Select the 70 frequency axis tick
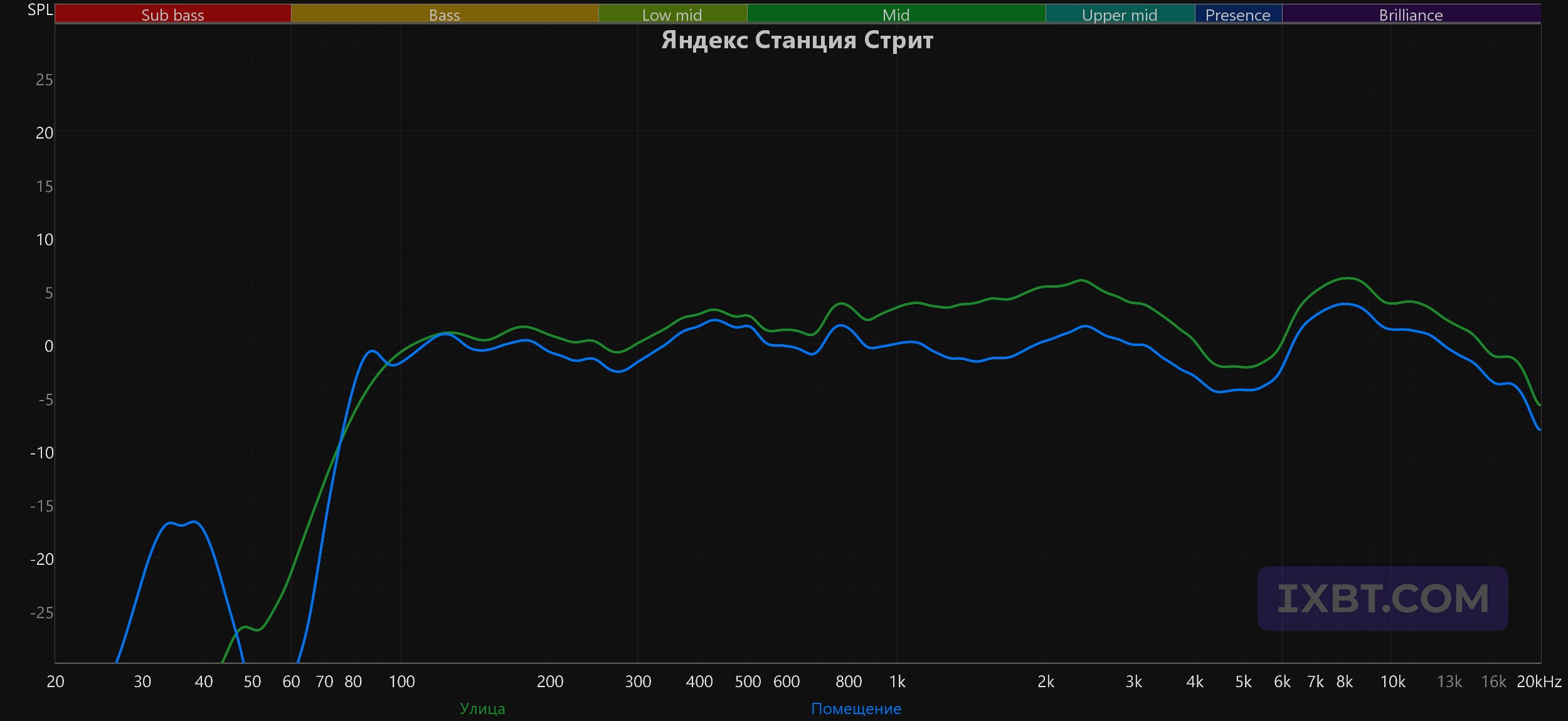Viewport: 1568px width, 721px height. [324, 682]
